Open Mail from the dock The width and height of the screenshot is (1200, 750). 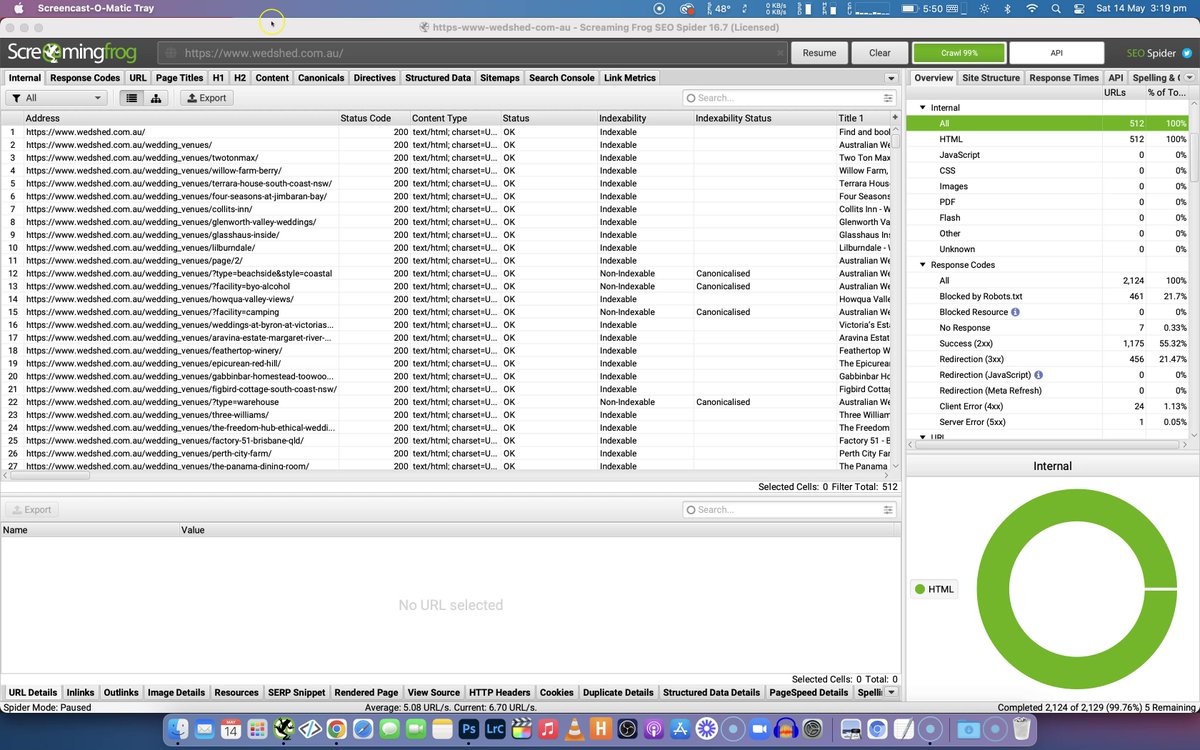(207, 729)
